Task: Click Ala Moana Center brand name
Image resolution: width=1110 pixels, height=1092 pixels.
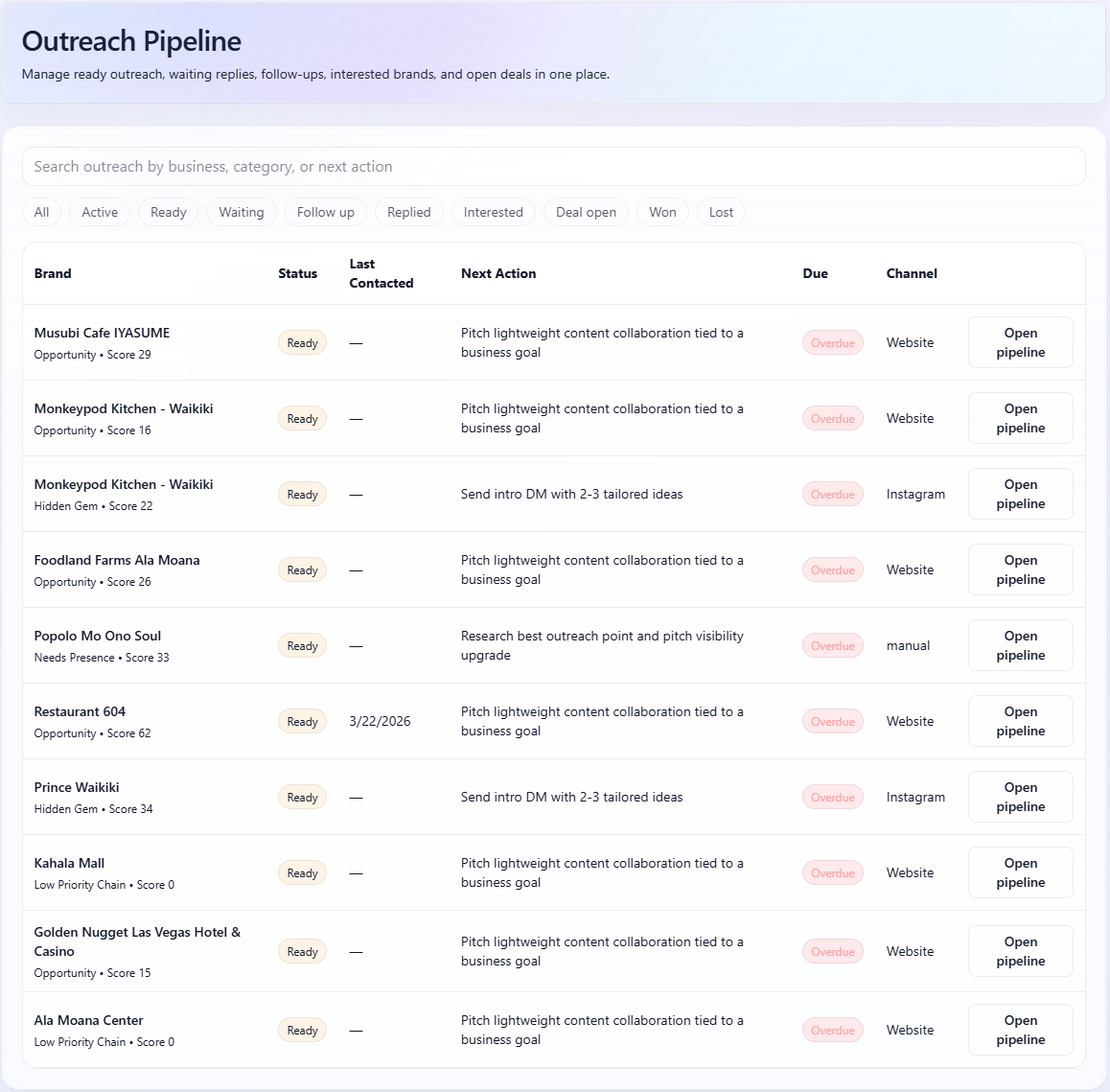Action: point(88,1020)
